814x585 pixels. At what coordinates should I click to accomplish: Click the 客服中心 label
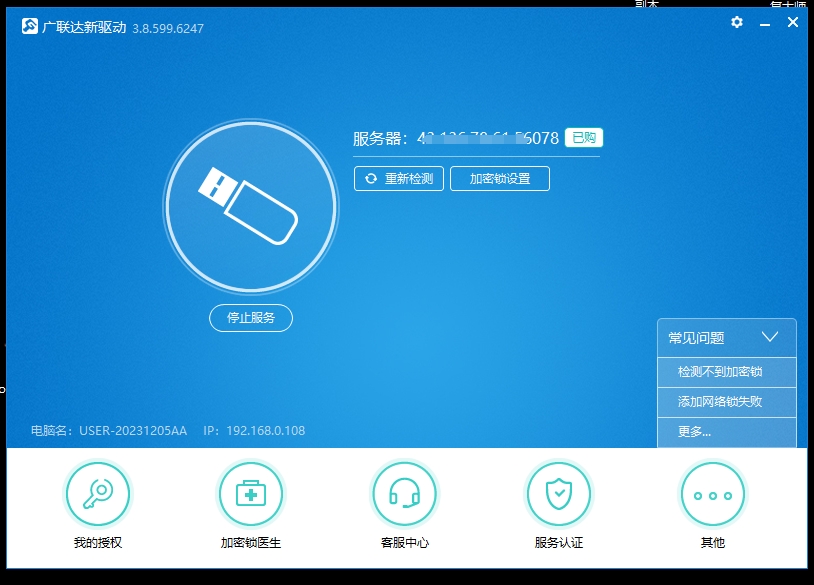coord(404,542)
